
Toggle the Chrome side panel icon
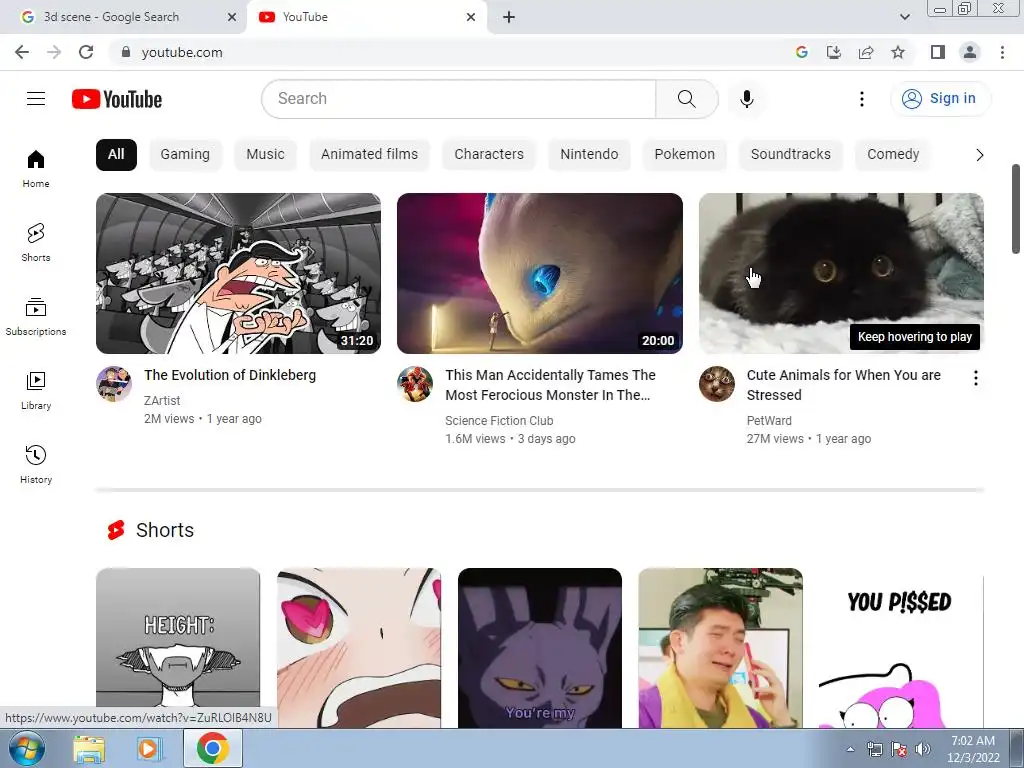938,52
